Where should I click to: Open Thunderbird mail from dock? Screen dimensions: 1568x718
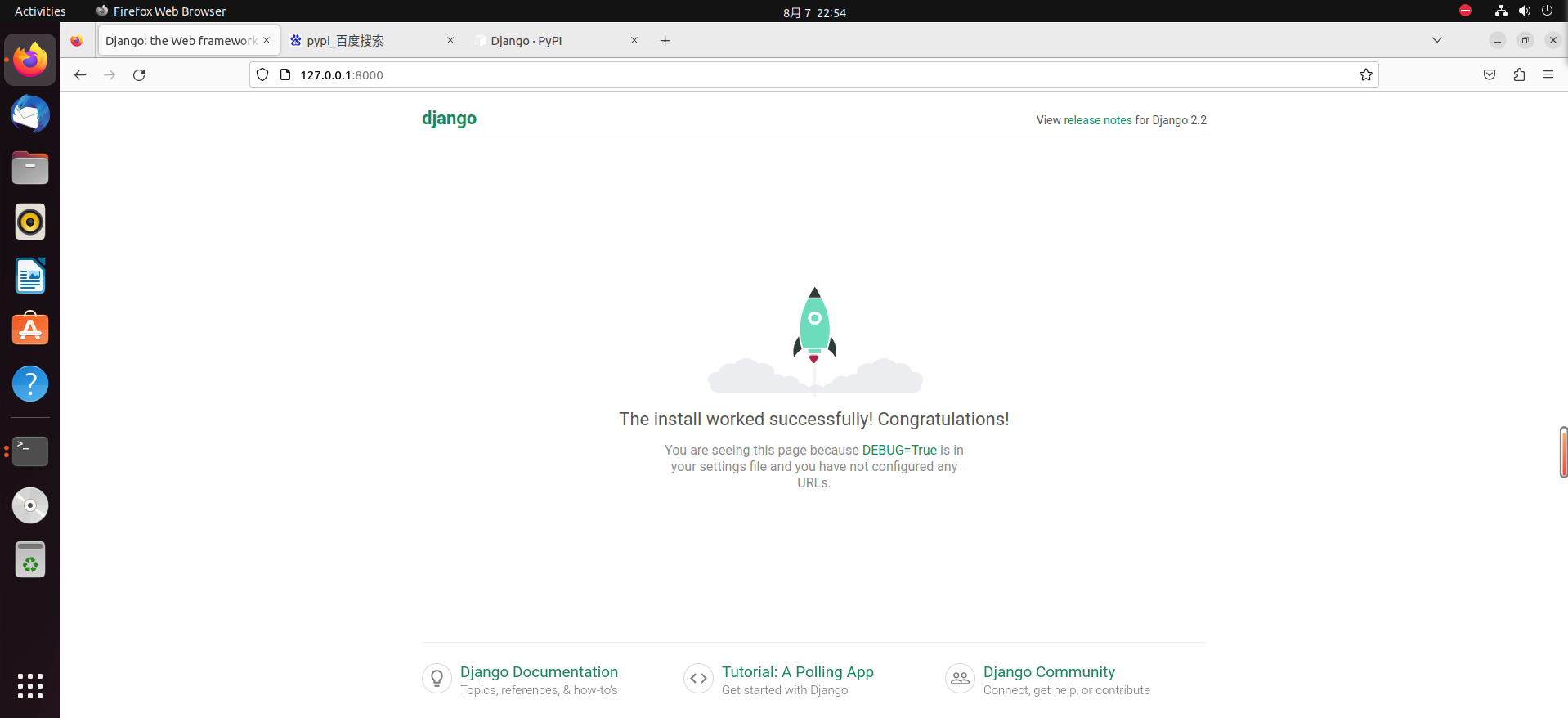30,114
